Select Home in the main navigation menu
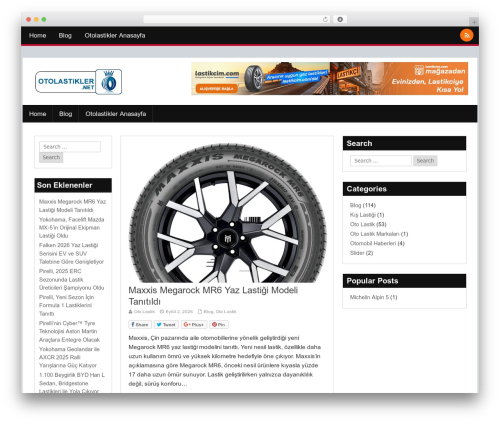This screenshot has width=500, height=423. tap(38, 114)
